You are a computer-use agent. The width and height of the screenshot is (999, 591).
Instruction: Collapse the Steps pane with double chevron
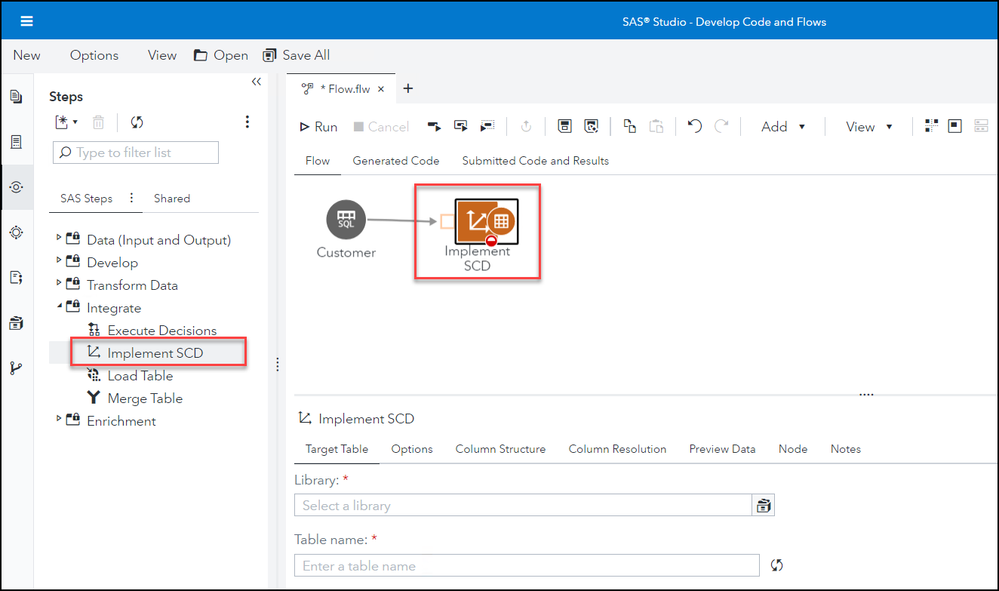click(256, 82)
